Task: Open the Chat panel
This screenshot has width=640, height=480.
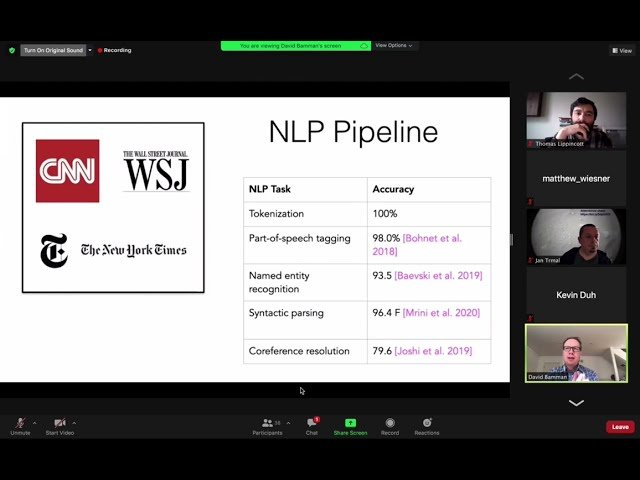Action: (x=311, y=423)
